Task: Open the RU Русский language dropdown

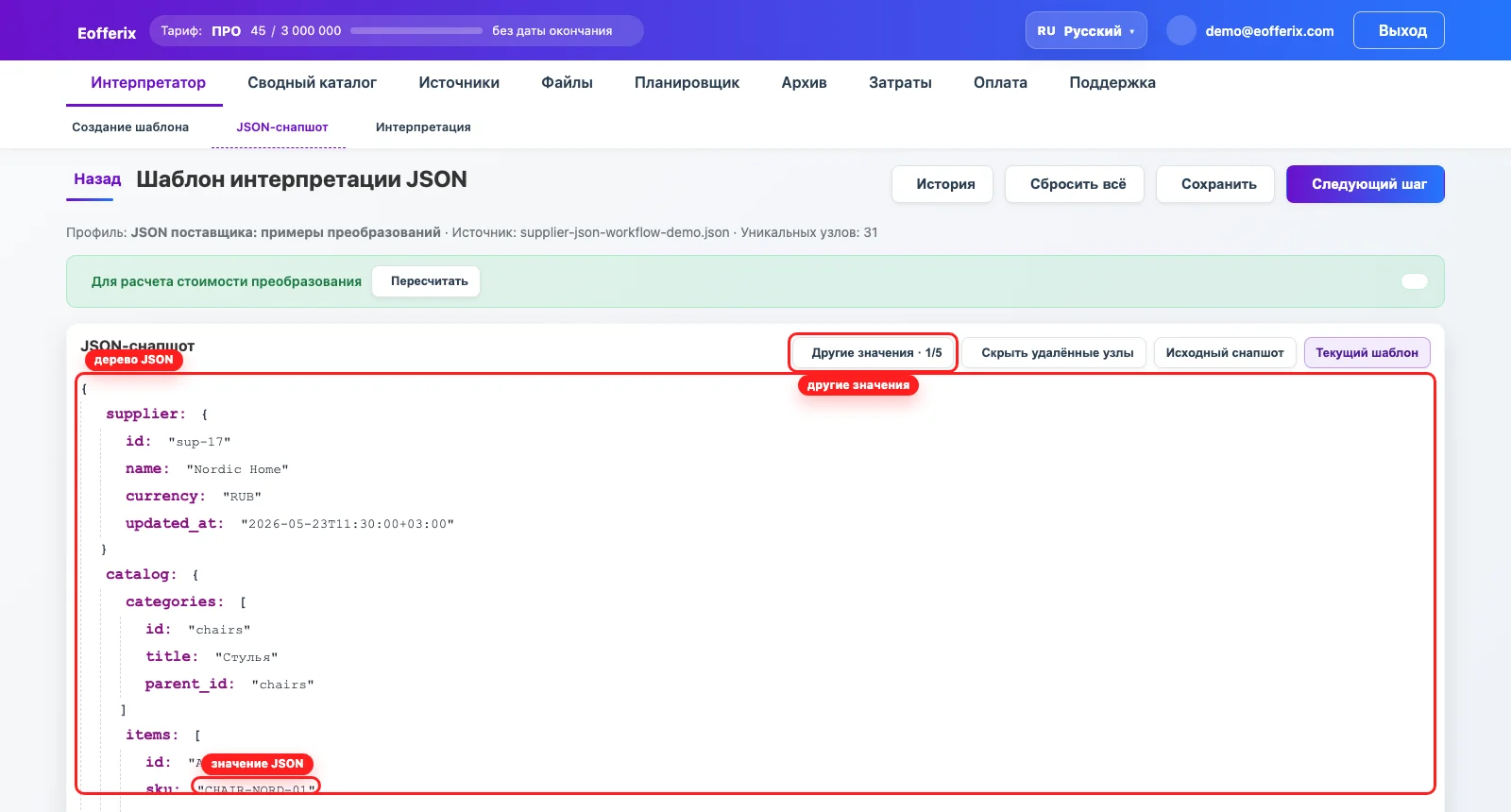Action: point(1086,30)
